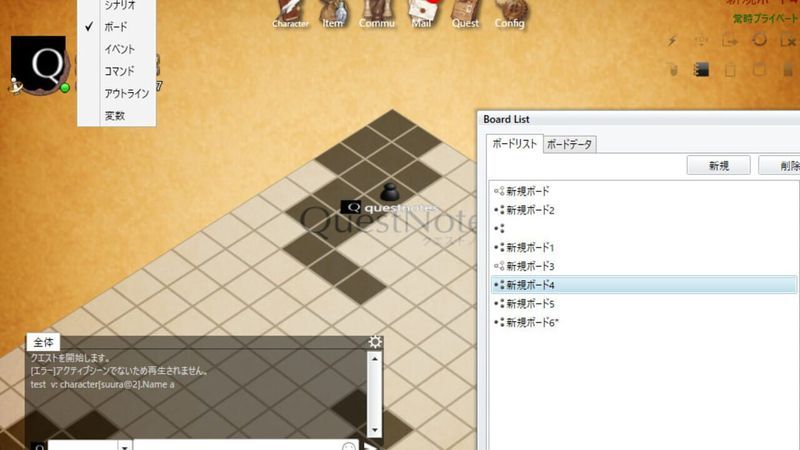
Task: Open chat window gear settings
Action: coord(375,342)
